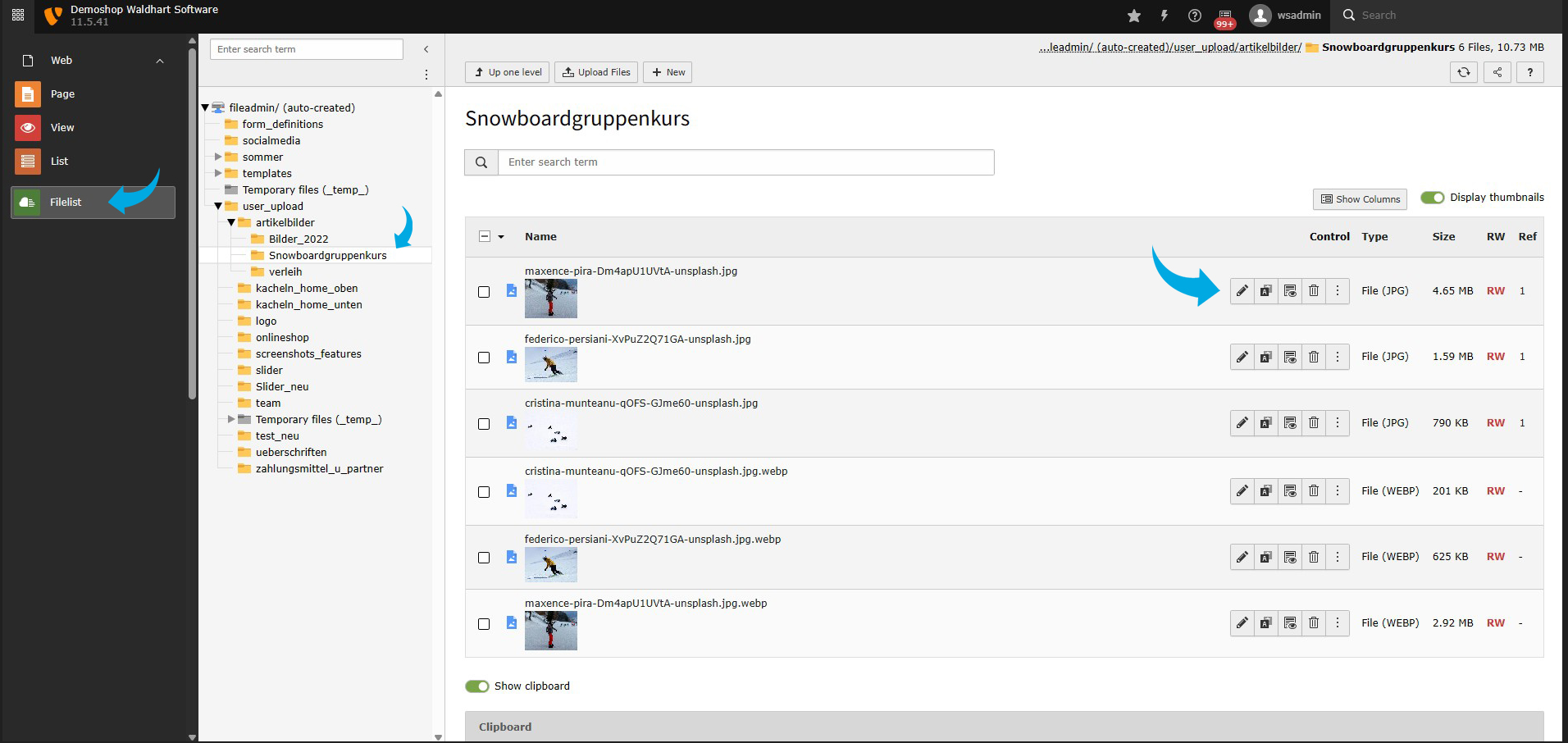1568x743 pixels.
Task: Select Bilder_2022 folder in tree
Action: tap(299, 239)
